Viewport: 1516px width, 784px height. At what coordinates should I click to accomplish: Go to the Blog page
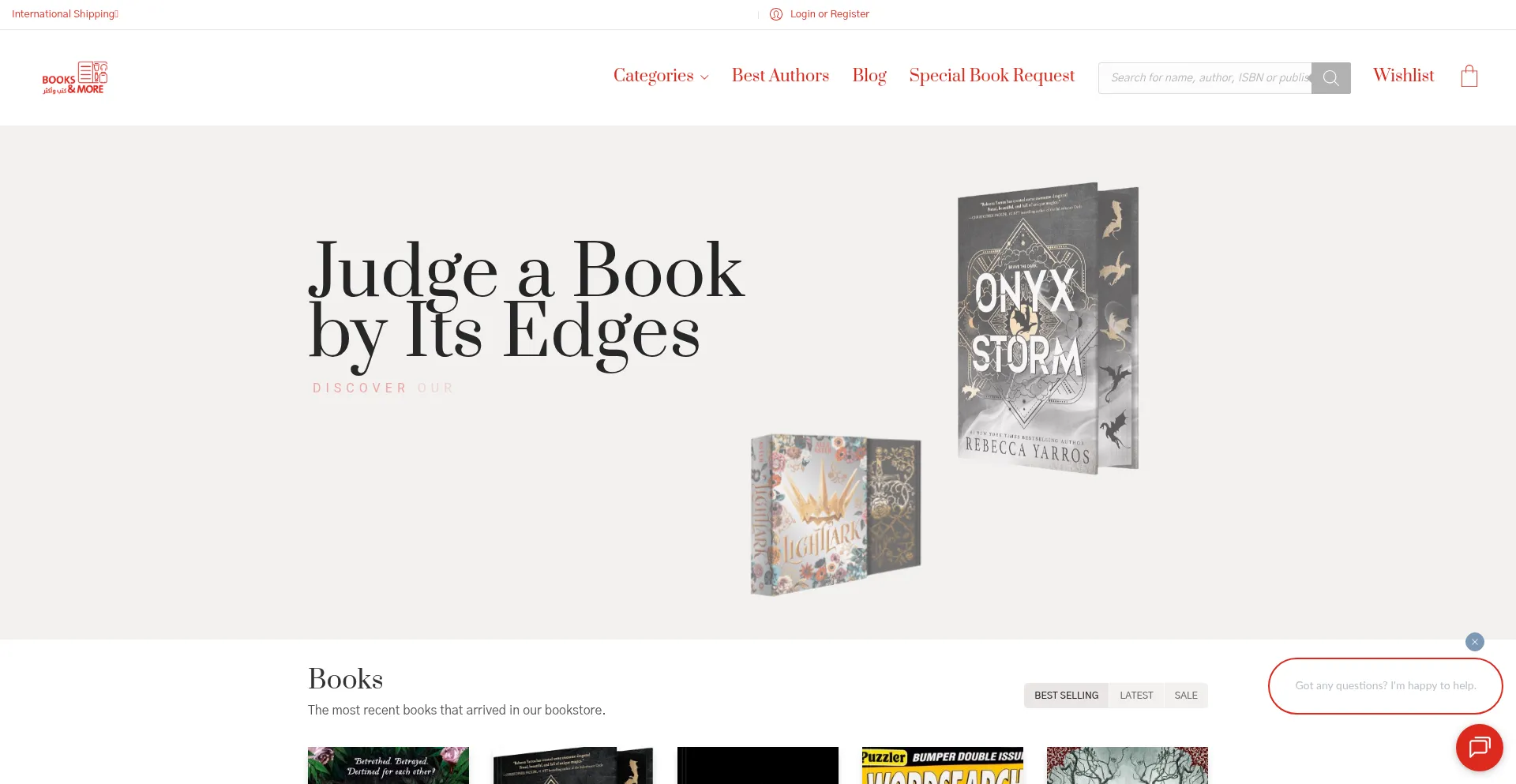coord(869,76)
